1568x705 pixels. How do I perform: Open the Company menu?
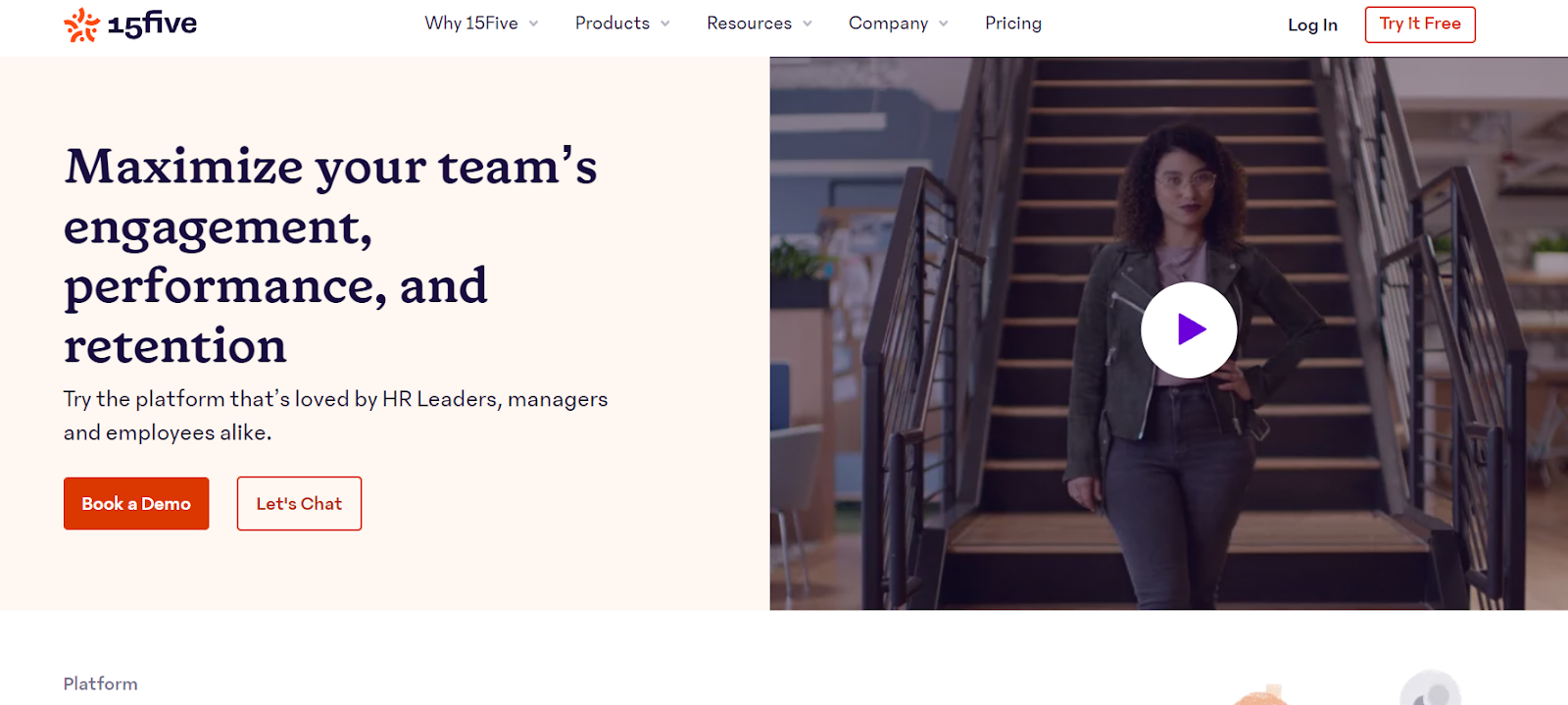[x=888, y=24]
